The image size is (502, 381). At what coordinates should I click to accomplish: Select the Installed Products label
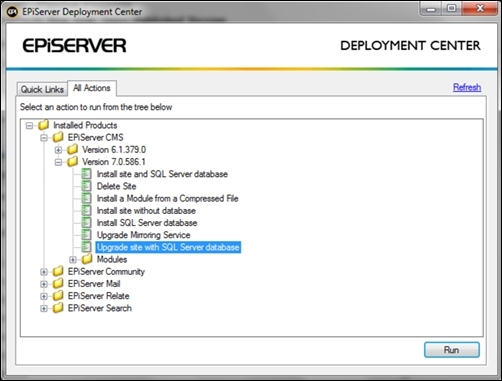click(85, 125)
